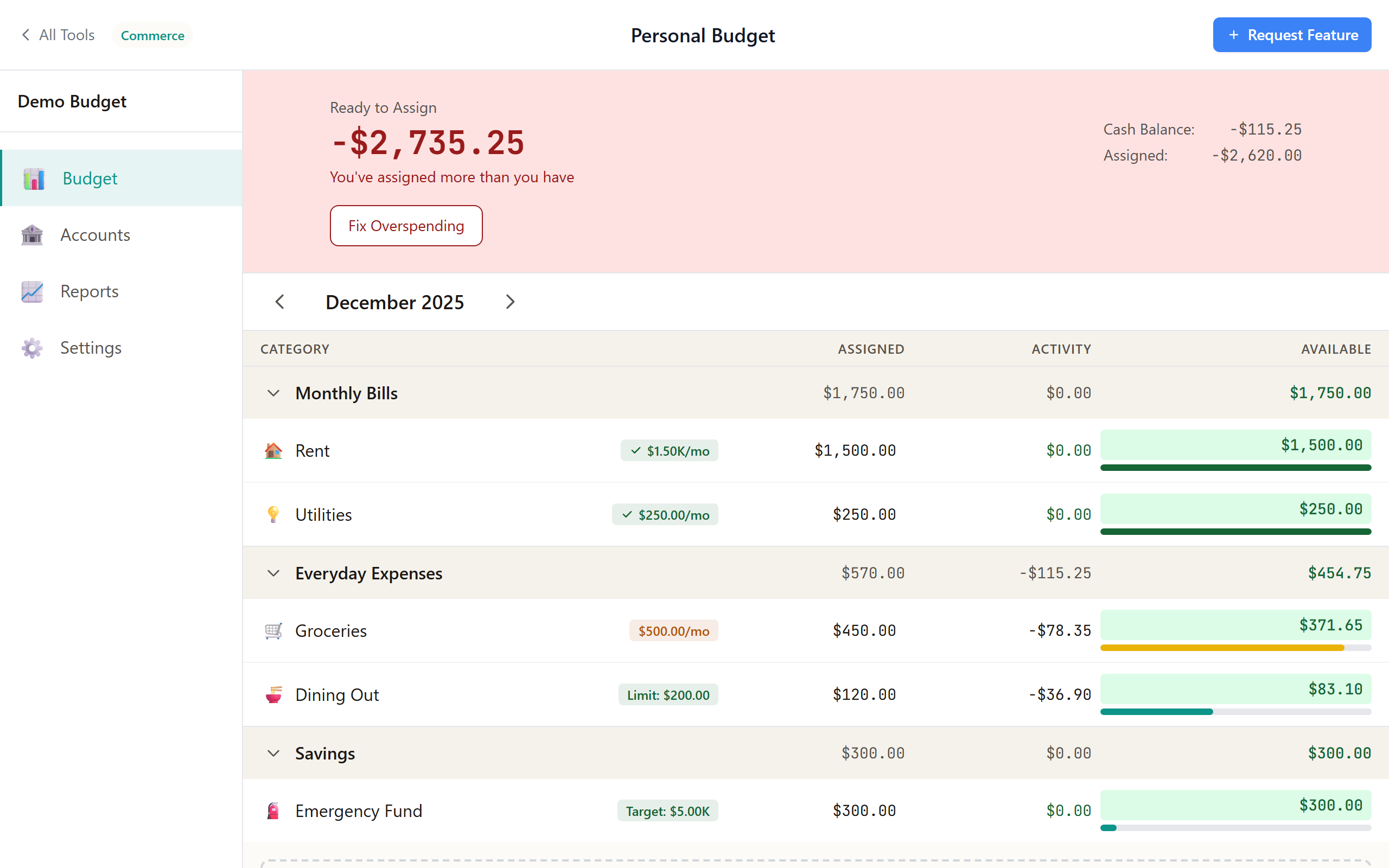
Task: Collapse the Savings group
Action: click(x=273, y=753)
